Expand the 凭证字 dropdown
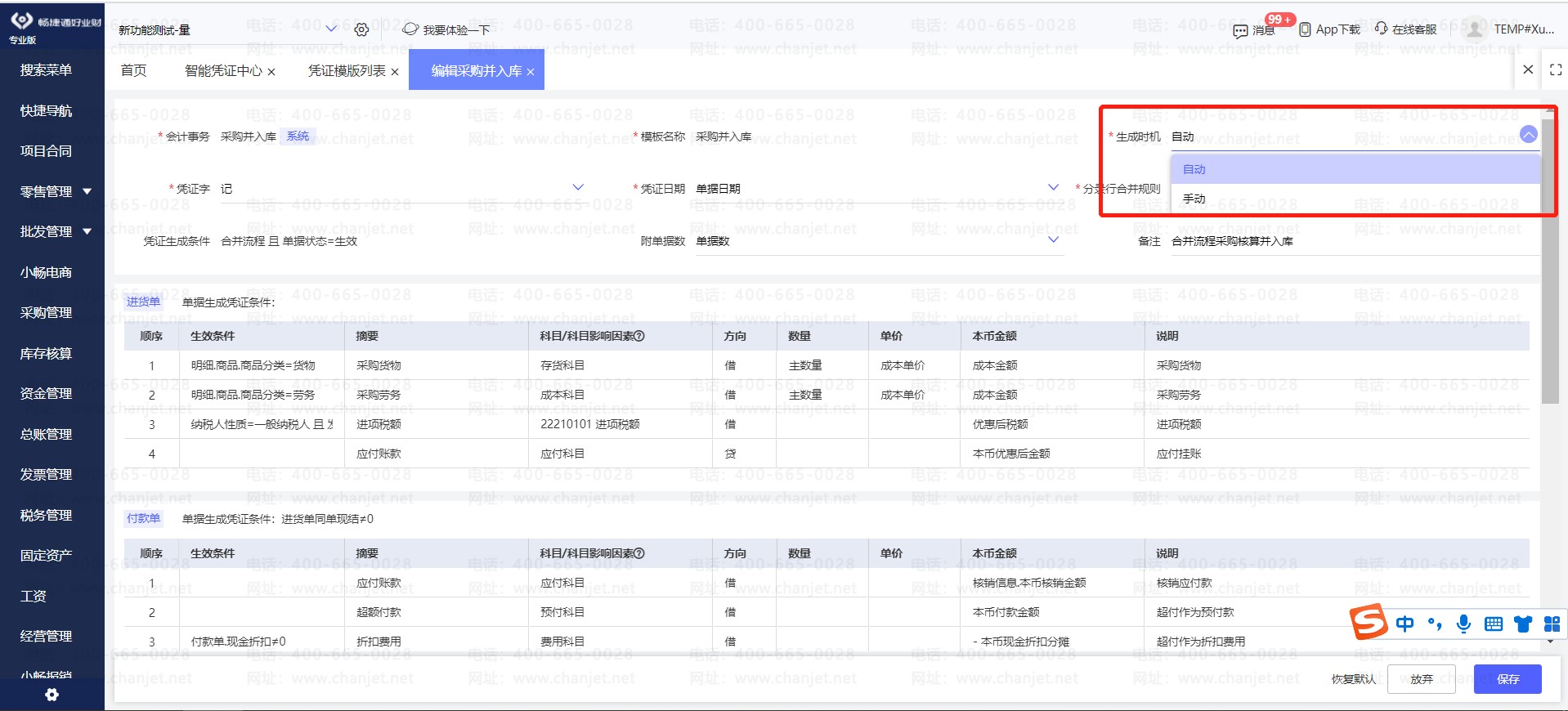1568x711 pixels. 578,188
